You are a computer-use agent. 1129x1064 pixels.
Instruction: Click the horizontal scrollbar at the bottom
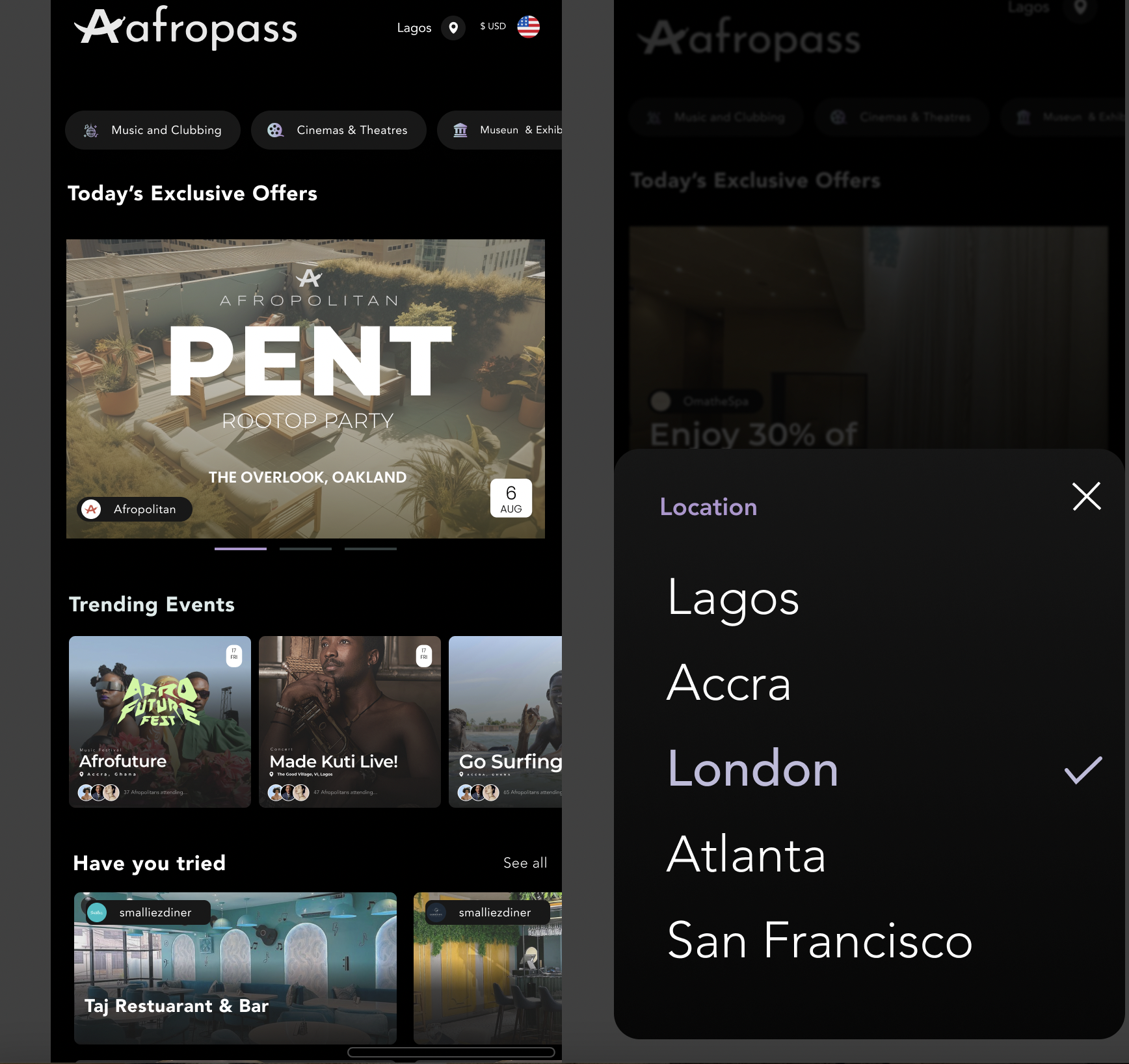(451, 1052)
